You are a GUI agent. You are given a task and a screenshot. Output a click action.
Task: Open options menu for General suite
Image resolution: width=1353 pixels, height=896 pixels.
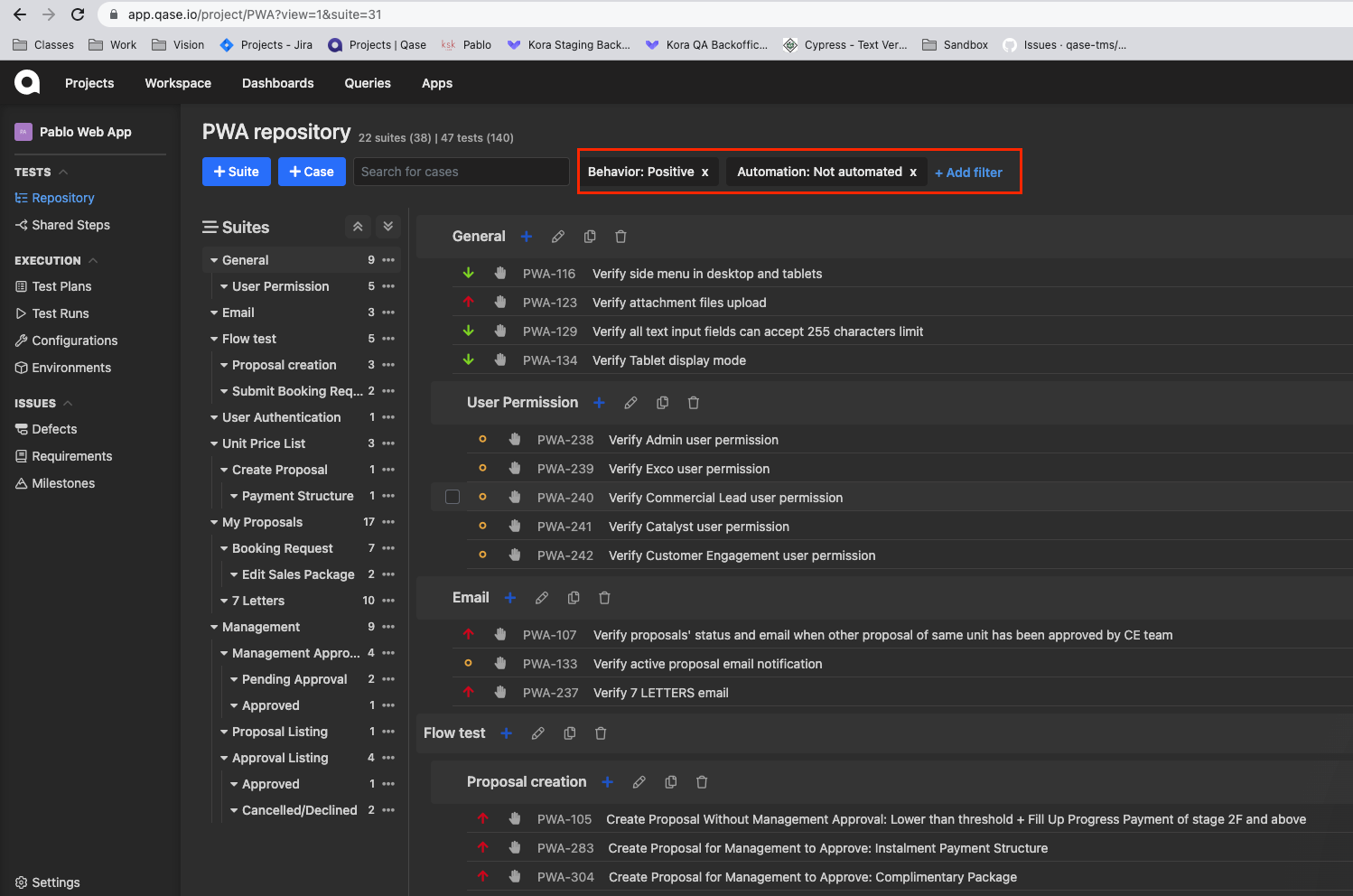pyautogui.click(x=388, y=260)
